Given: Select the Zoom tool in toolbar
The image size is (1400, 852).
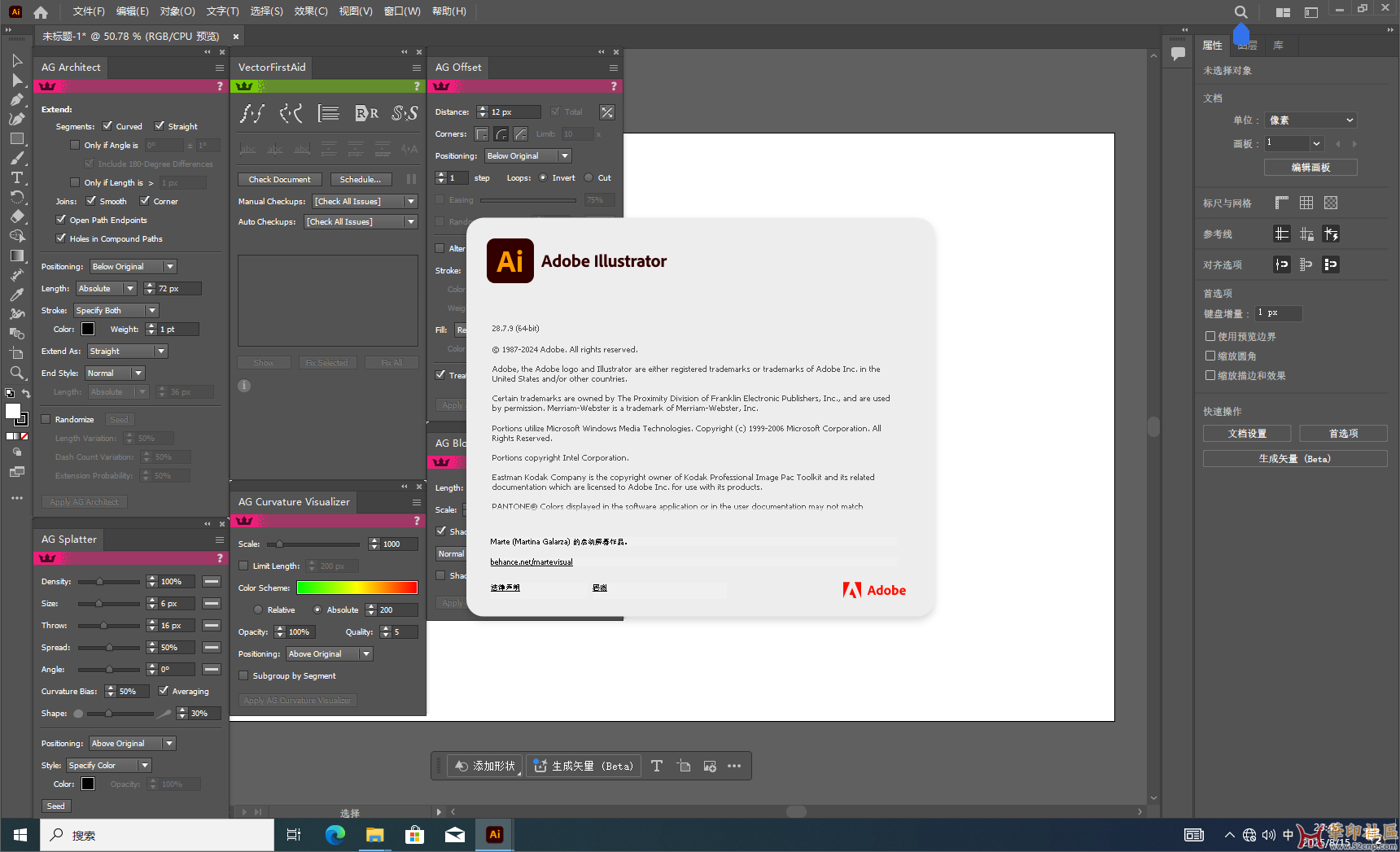Looking at the screenshot, I should [16, 373].
